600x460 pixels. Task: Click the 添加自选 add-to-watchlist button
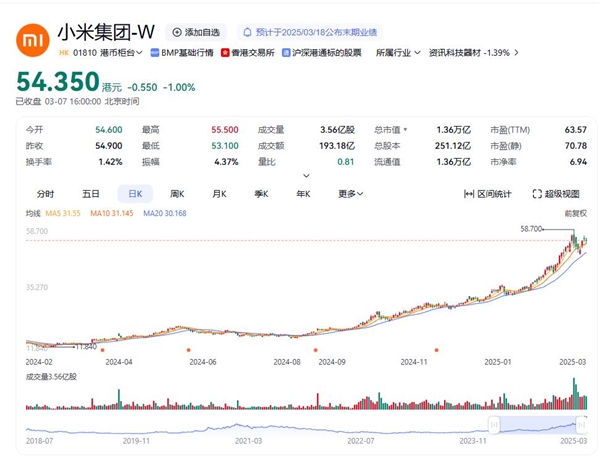point(196,32)
